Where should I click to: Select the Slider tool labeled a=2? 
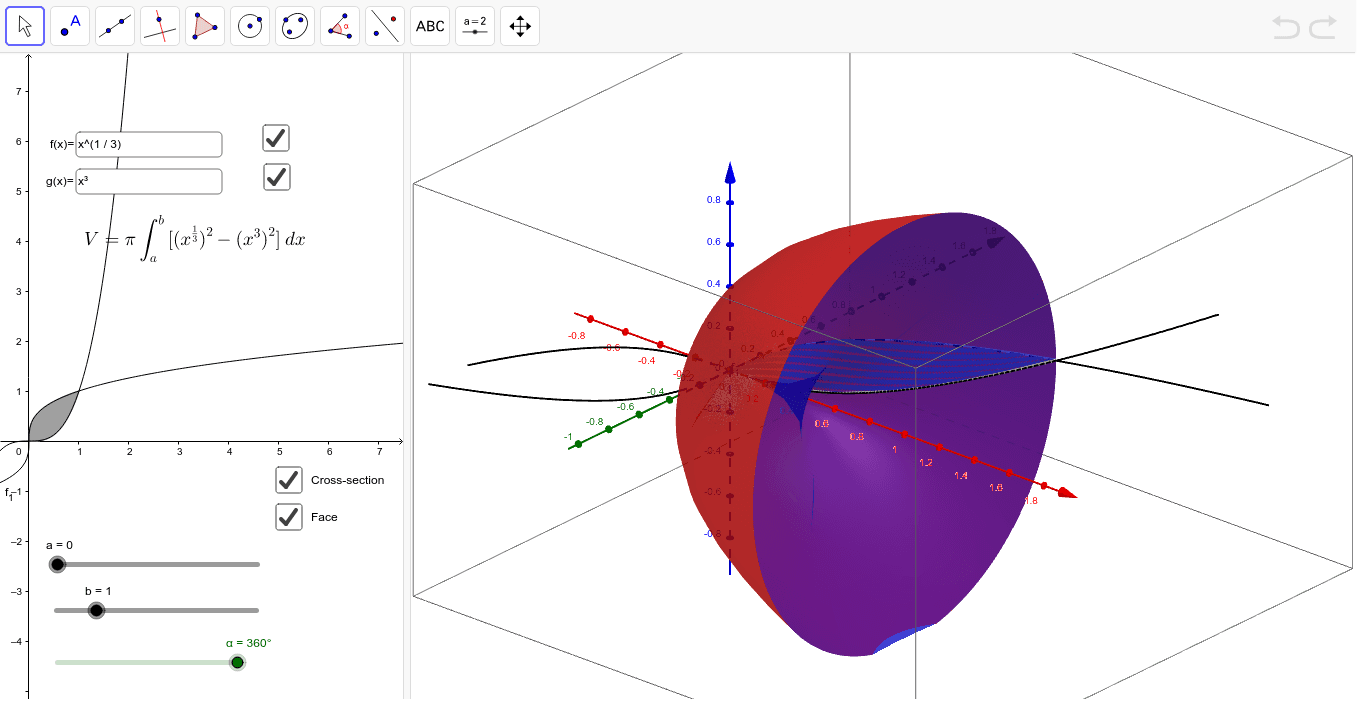(x=474, y=25)
